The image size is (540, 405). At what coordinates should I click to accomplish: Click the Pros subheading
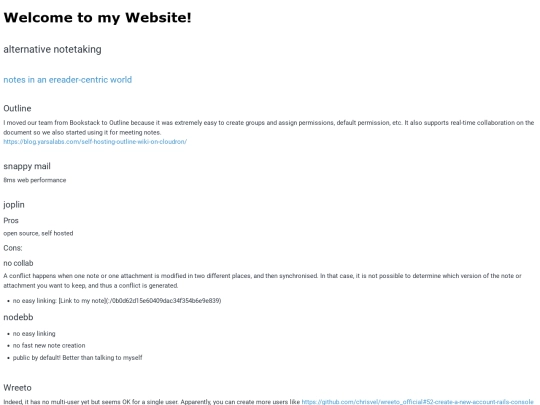coord(11,220)
